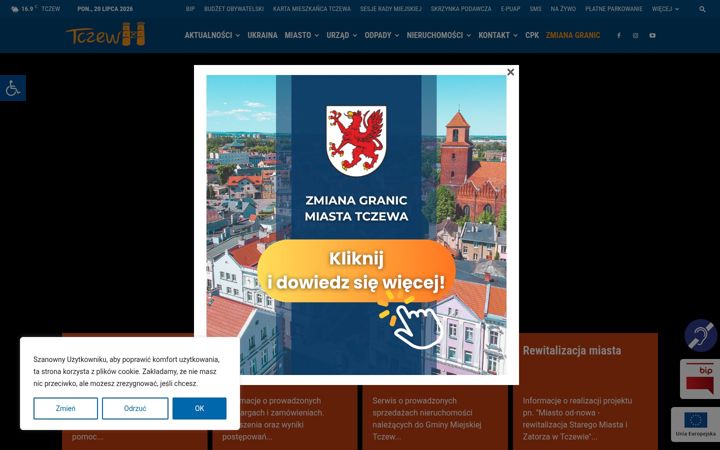Open the YouTube social icon
Screen dimensions: 720x450
pos(652,35)
